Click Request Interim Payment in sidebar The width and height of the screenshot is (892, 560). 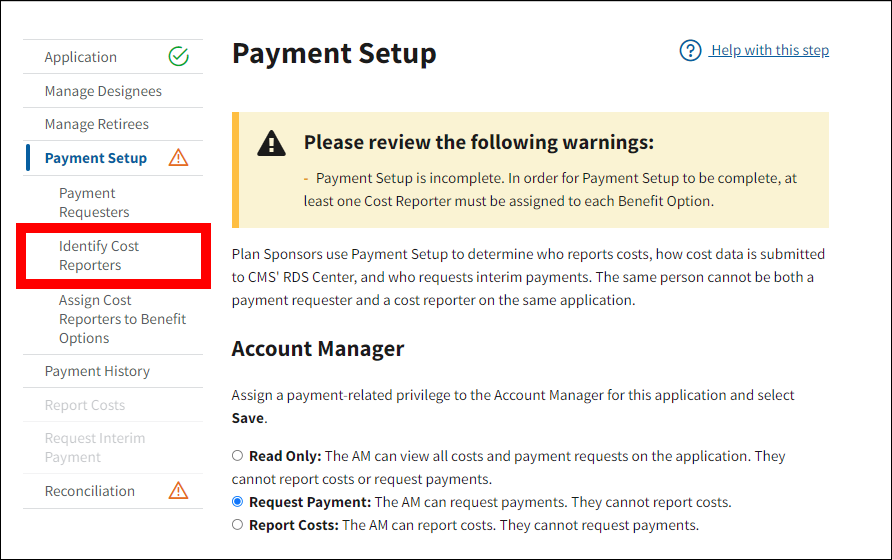pos(95,447)
